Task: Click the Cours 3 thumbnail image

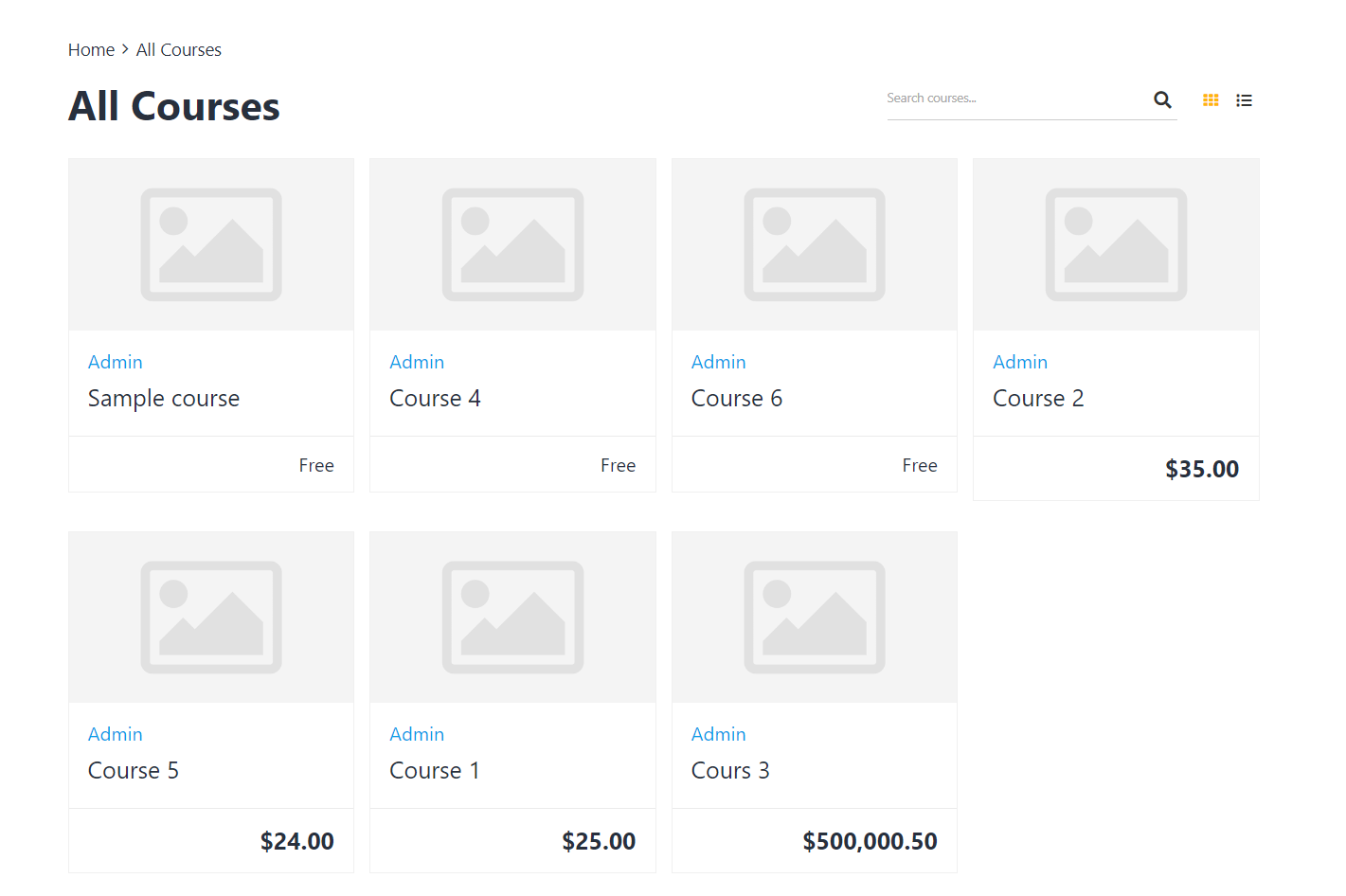Action: (x=814, y=618)
